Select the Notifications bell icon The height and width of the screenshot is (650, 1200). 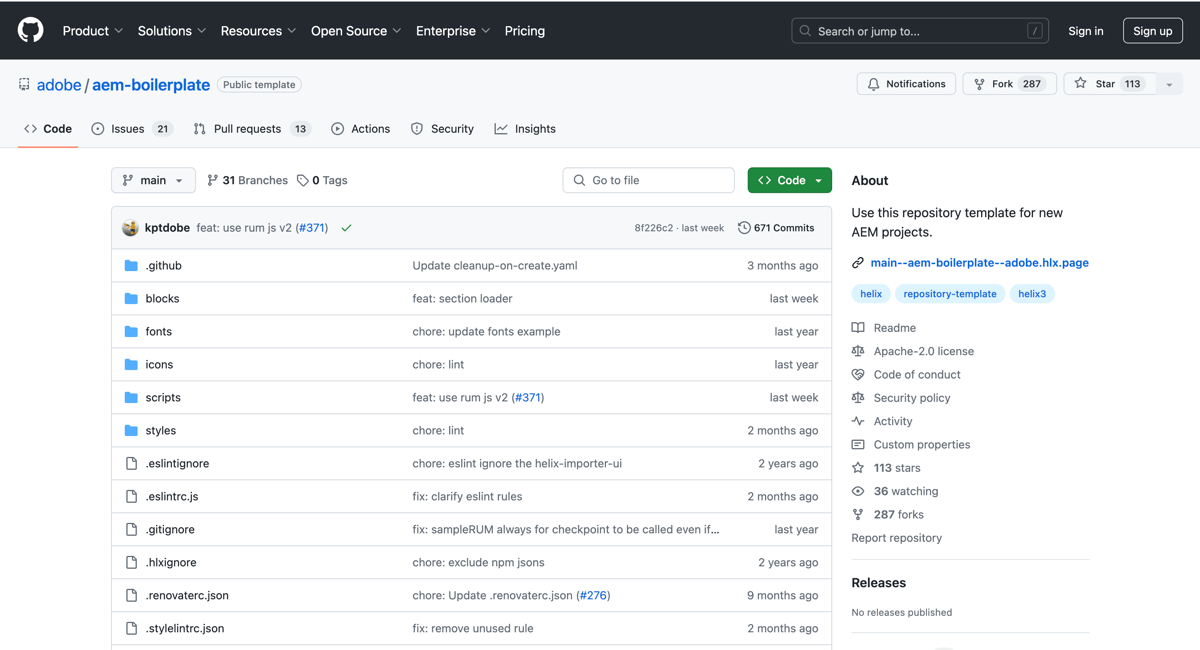872,83
